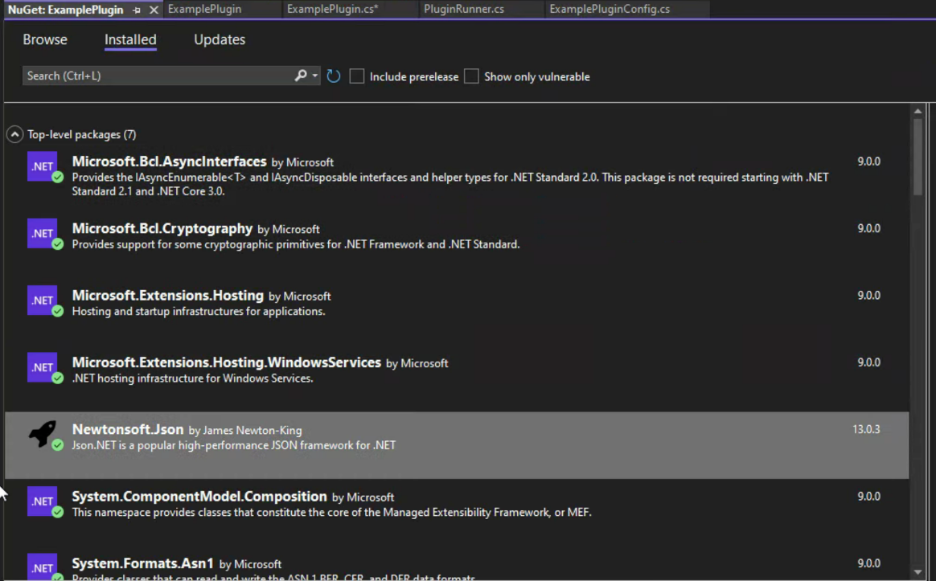936x582 pixels.
Task: Click the search magnifier icon
Action: [x=300, y=76]
